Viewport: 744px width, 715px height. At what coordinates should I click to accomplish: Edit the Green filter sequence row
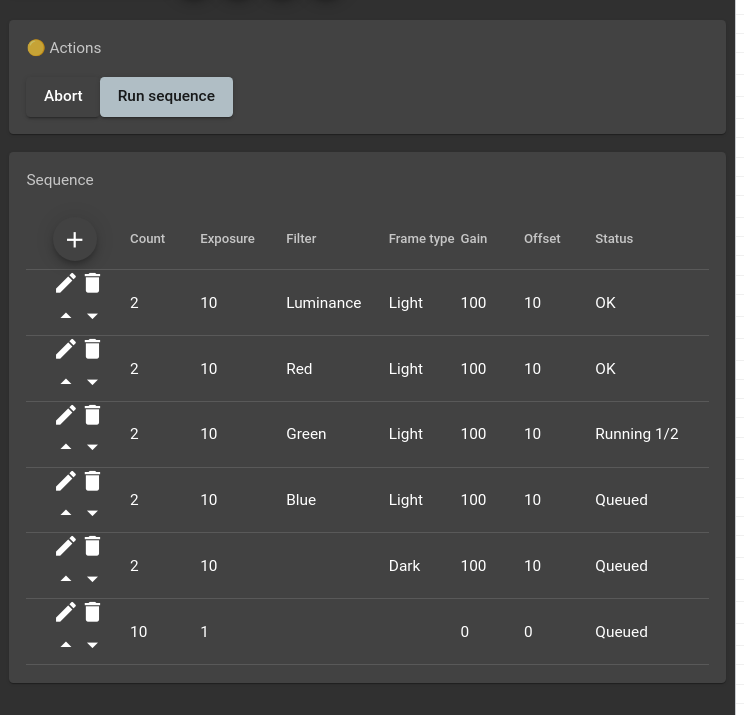66,415
